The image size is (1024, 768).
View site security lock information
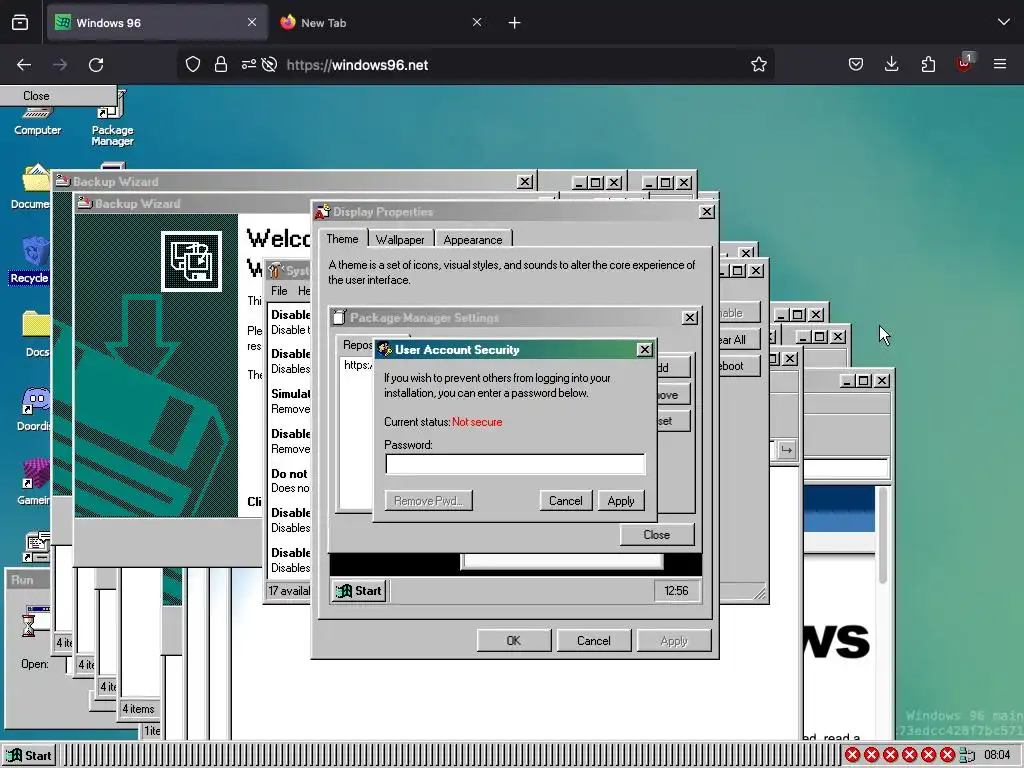(221, 65)
